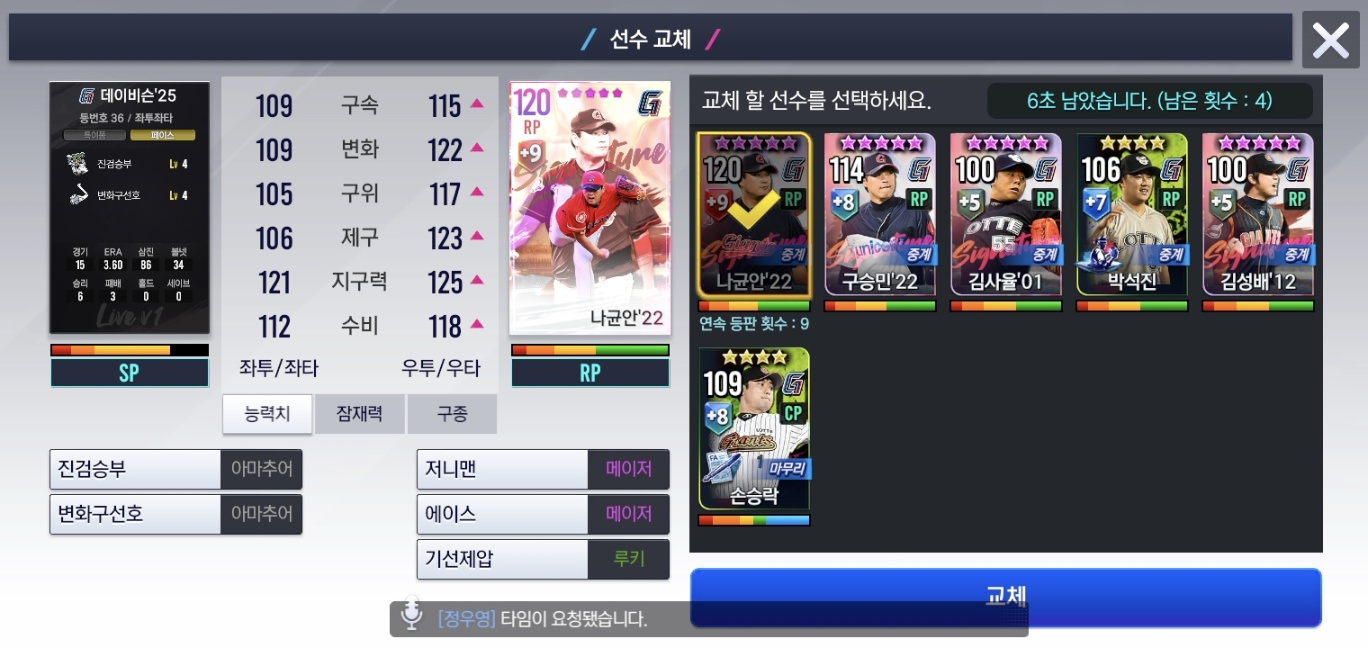The width and height of the screenshot is (1368, 648).
Task: Tap the 변화구선호 skill button
Action: (176, 514)
